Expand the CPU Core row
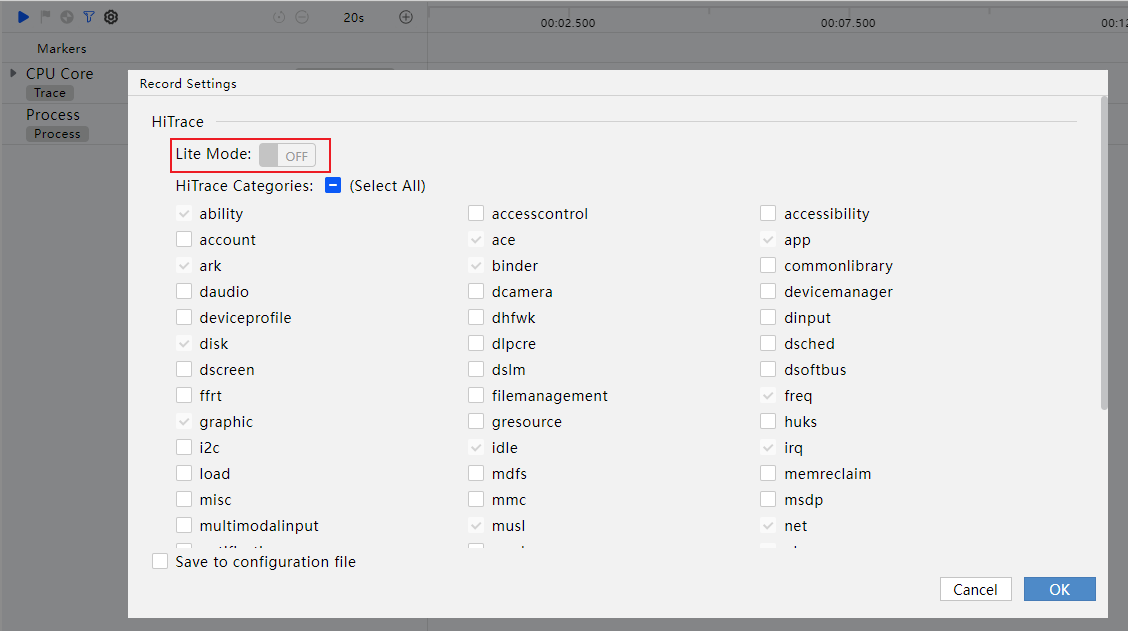This screenshot has width=1128, height=631. pyautogui.click(x=13, y=73)
